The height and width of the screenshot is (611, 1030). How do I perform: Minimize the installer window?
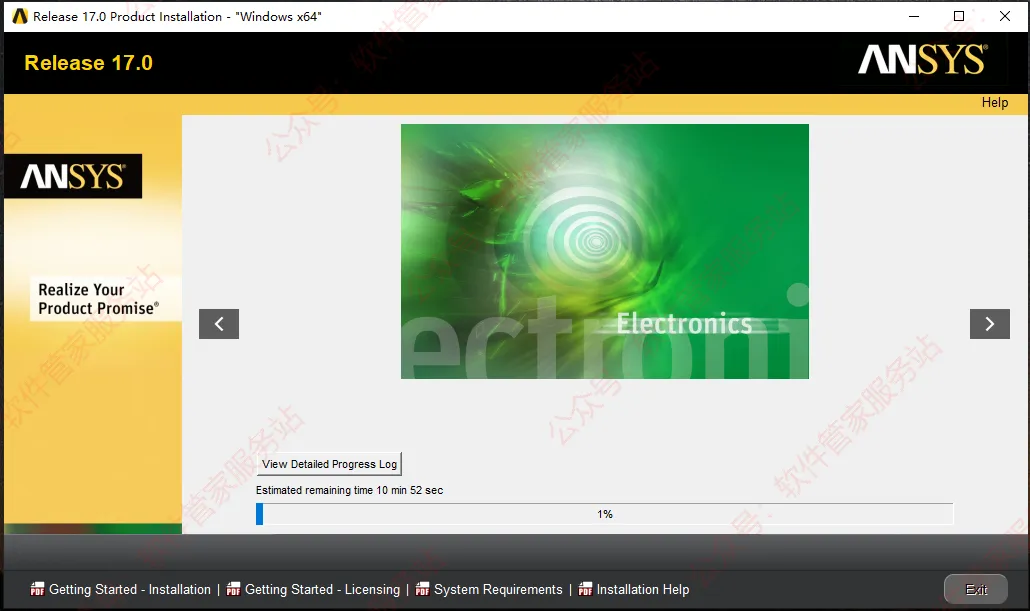(914, 16)
